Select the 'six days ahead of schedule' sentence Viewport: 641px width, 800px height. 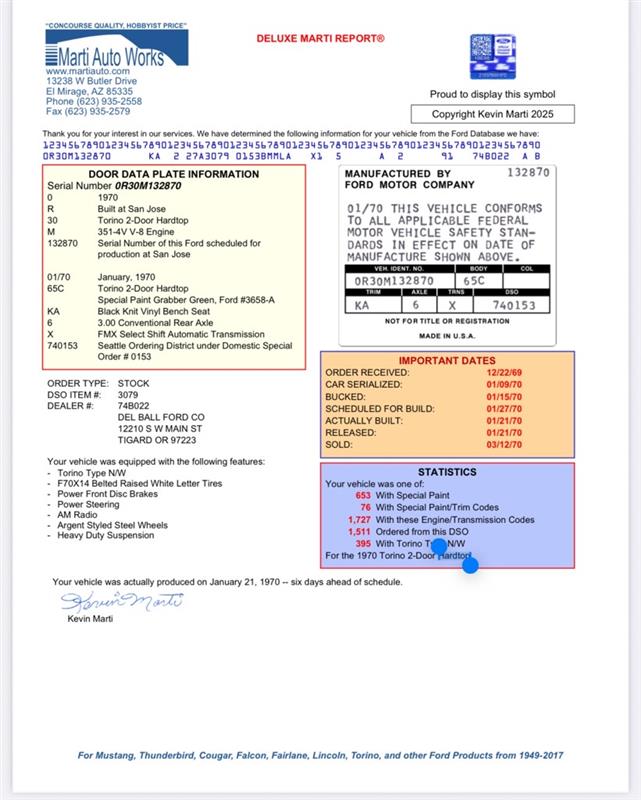(x=227, y=582)
